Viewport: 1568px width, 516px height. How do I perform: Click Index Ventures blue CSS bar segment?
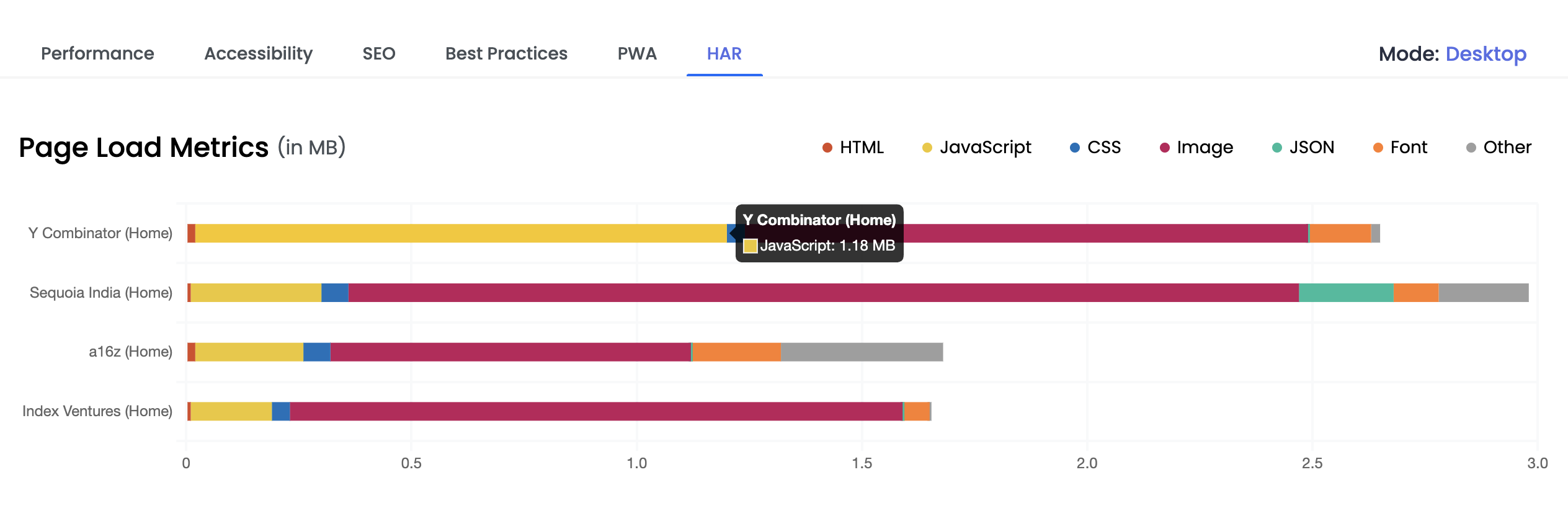click(281, 411)
